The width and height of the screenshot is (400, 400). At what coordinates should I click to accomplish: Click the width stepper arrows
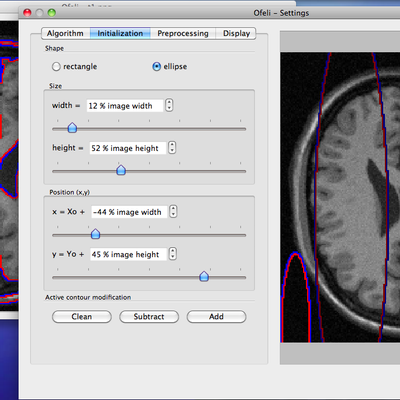pyautogui.click(x=169, y=105)
